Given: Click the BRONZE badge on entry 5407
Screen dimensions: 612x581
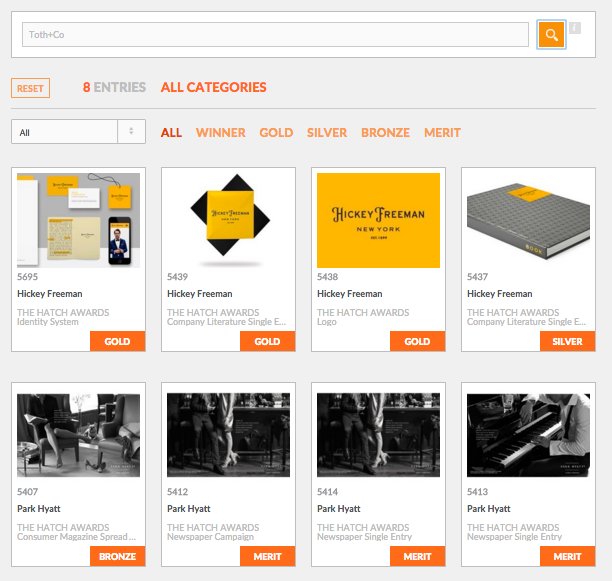Looking at the screenshot, I should click(x=117, y=556).
